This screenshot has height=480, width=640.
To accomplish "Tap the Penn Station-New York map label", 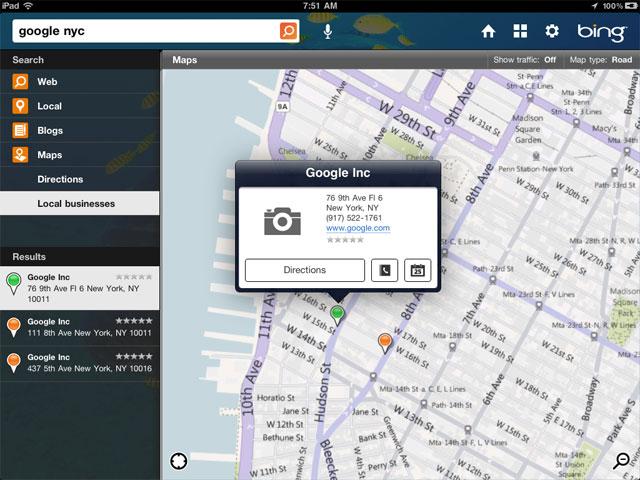I will point(536,169).
